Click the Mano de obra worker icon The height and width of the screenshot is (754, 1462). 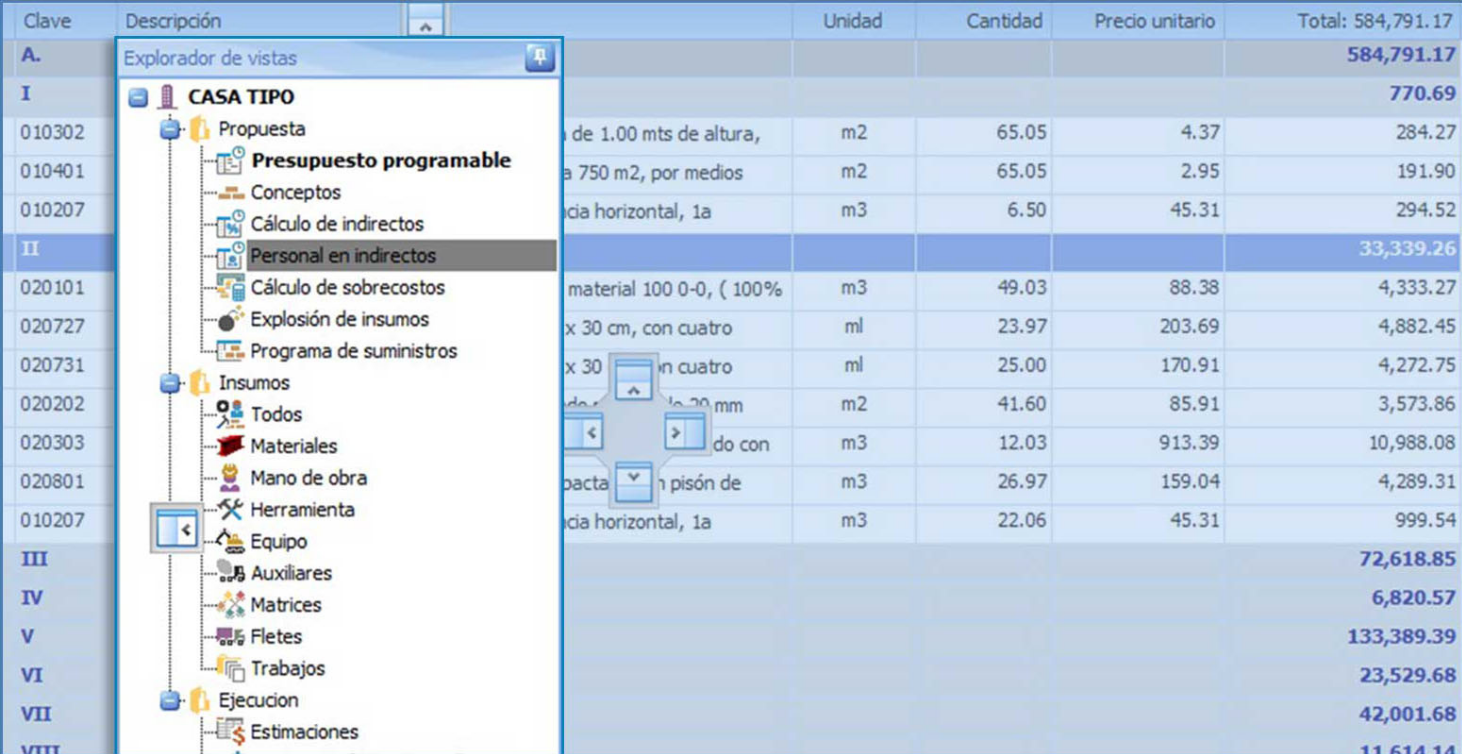tap(231, 478)
